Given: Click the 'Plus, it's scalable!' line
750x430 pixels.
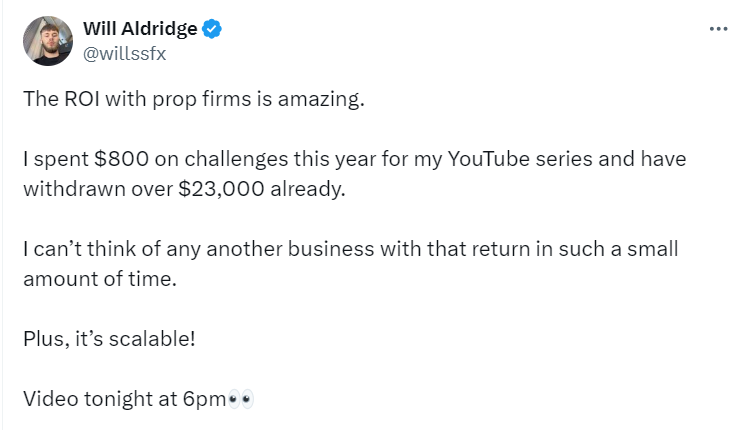Looking at the screenshot, I should pos(109,338).
